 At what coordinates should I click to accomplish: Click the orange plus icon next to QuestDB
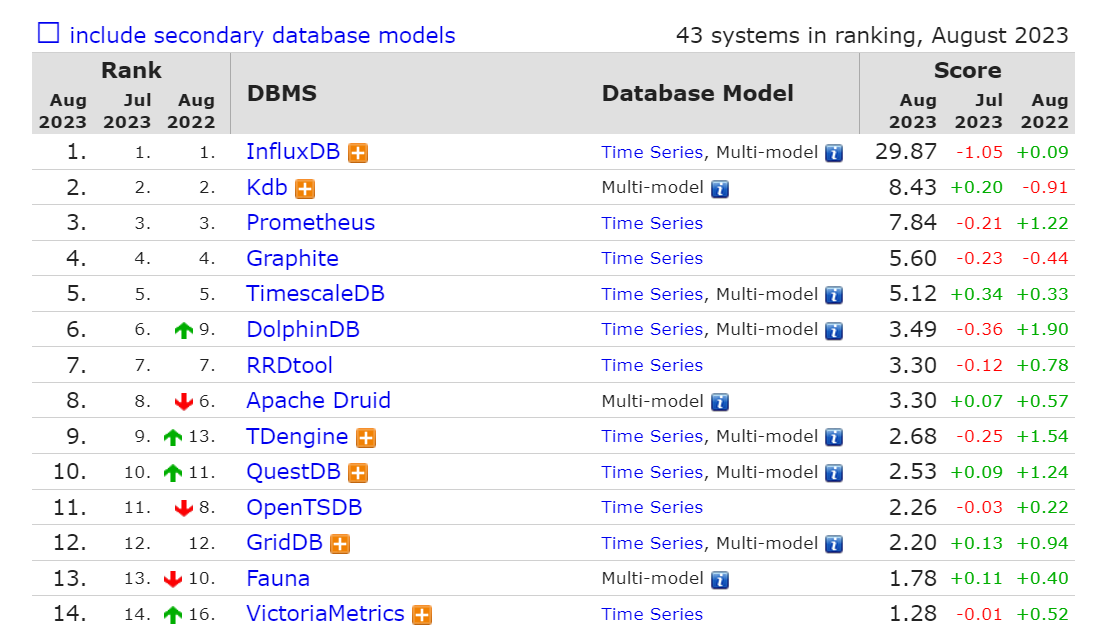[358, 473]
